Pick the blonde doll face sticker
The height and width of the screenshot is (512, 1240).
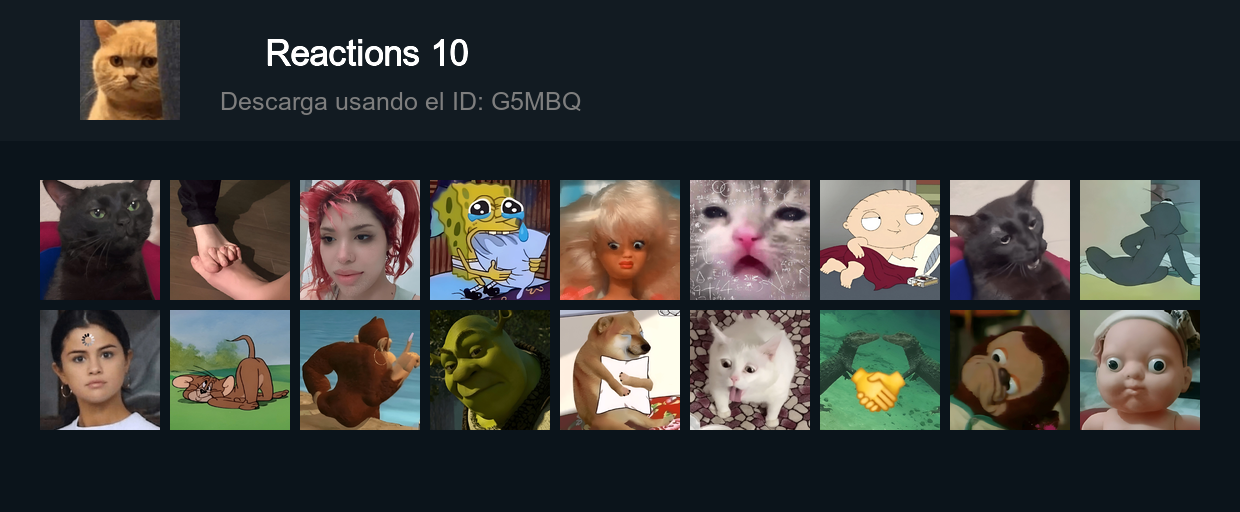tap(620, 240)
